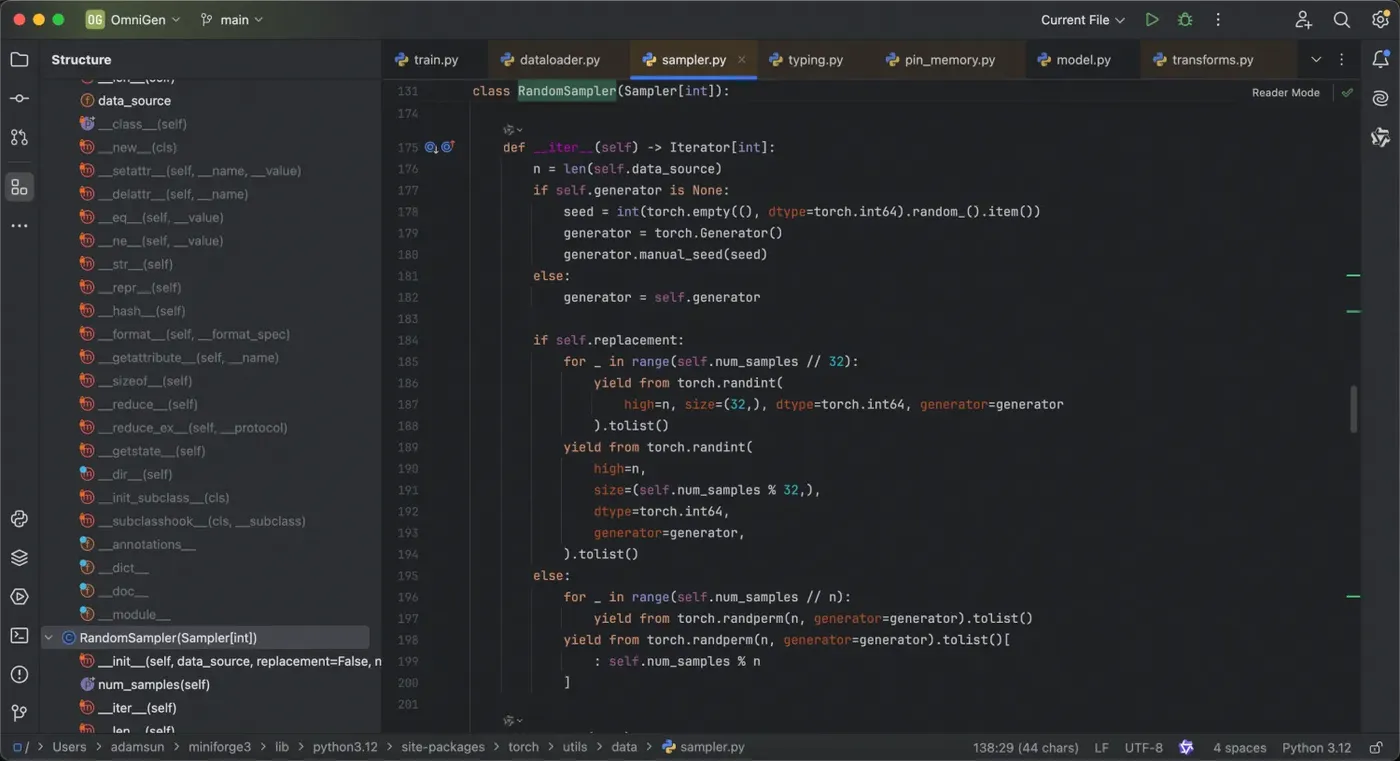Image resolution: width=1400 pixels, height=761 pixels.
Task: Open IDE settings gear
Action: point(1380,20)
